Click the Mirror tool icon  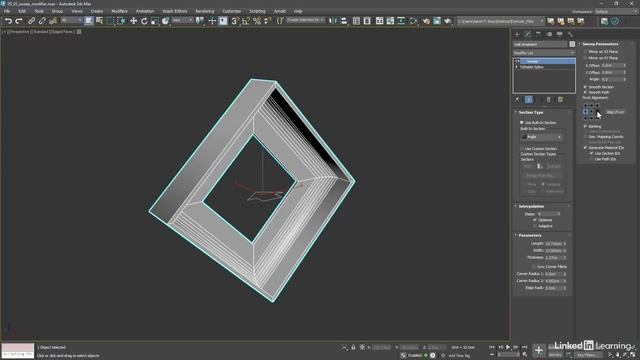[x=333, y=21]
